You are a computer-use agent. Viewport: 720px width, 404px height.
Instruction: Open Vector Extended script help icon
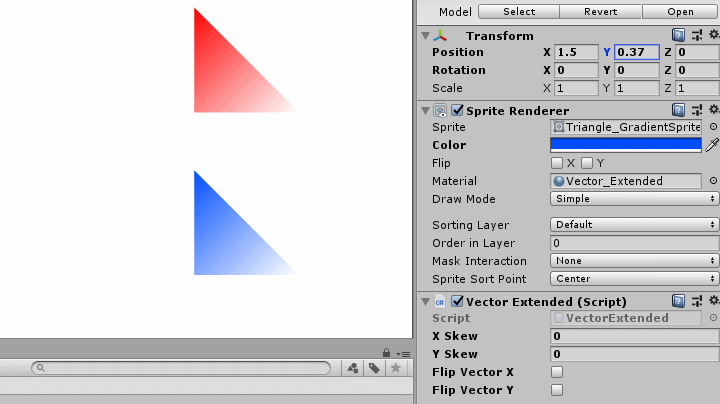pos(678,301)
